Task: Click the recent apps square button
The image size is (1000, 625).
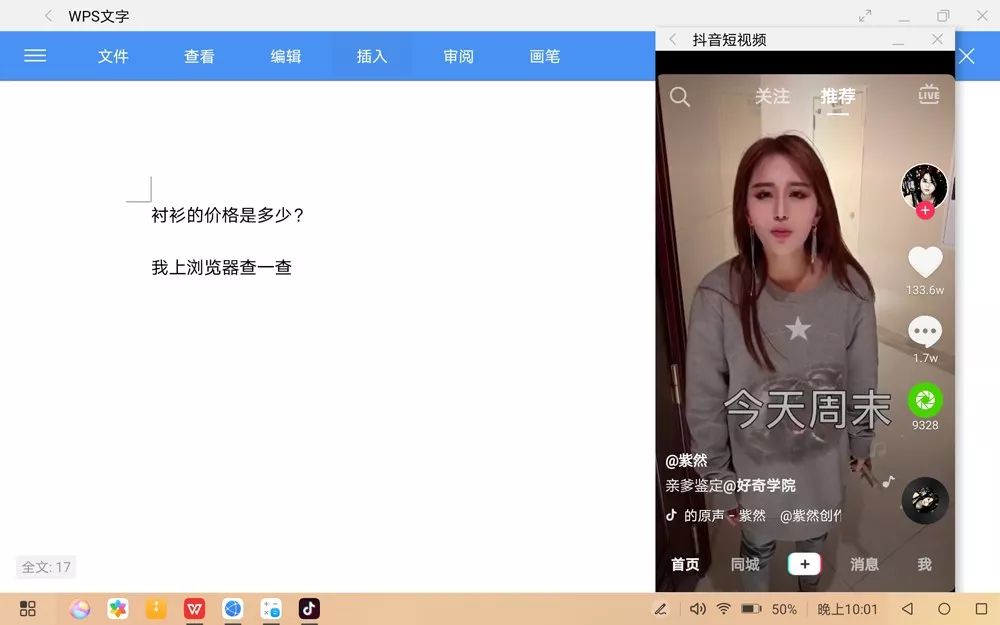Action: [982, 608]
